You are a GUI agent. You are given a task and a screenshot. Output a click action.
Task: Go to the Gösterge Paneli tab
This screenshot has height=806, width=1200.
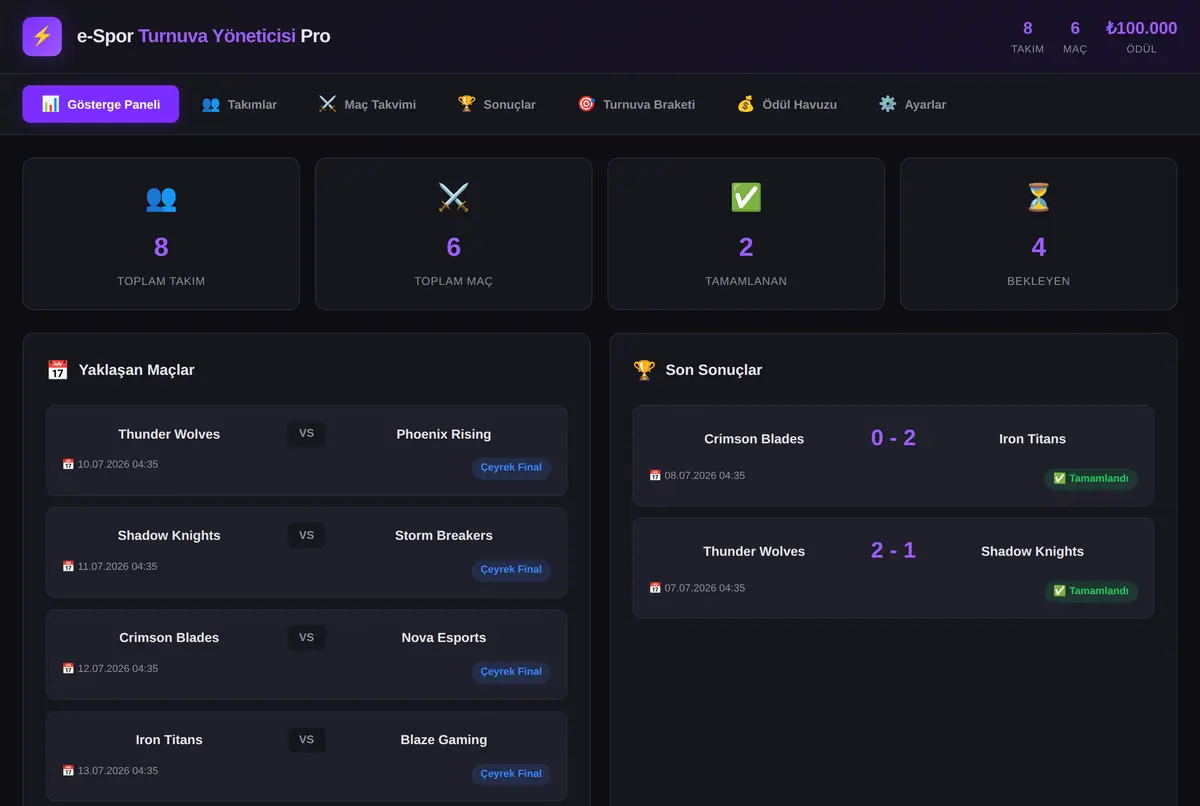pyautogui.click(x=101, y=104)
